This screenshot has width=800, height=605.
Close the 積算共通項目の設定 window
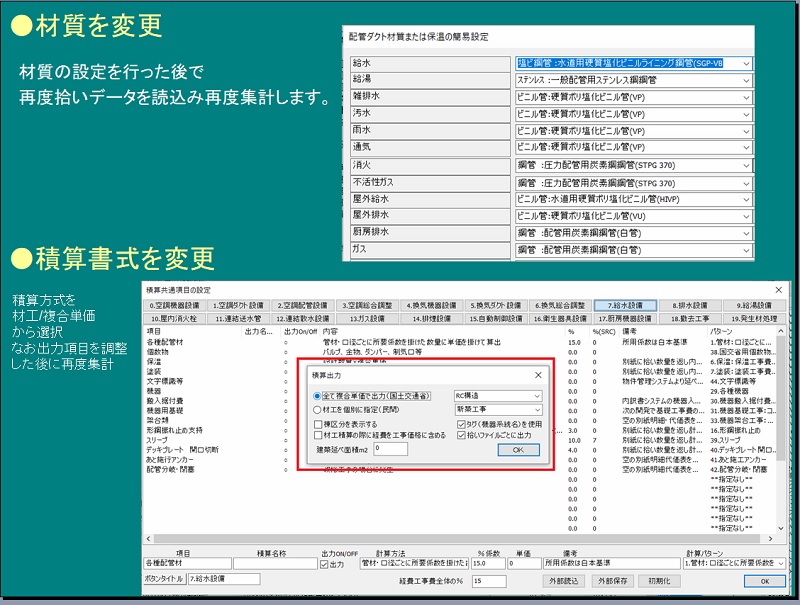point(779,290)
